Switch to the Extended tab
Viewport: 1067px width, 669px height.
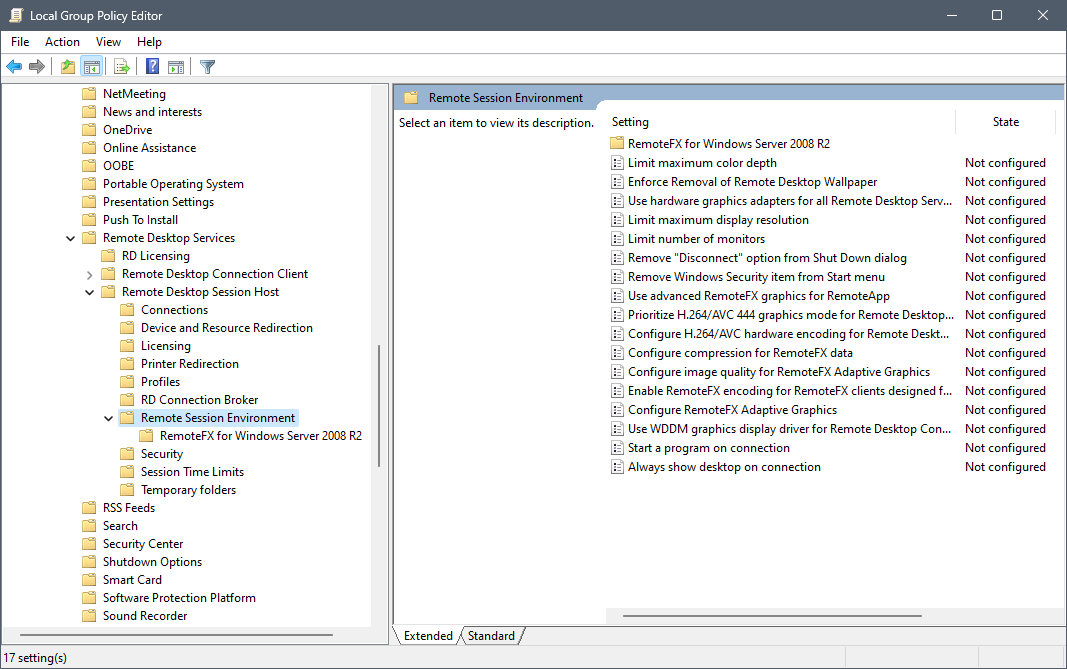click(428, 636)
